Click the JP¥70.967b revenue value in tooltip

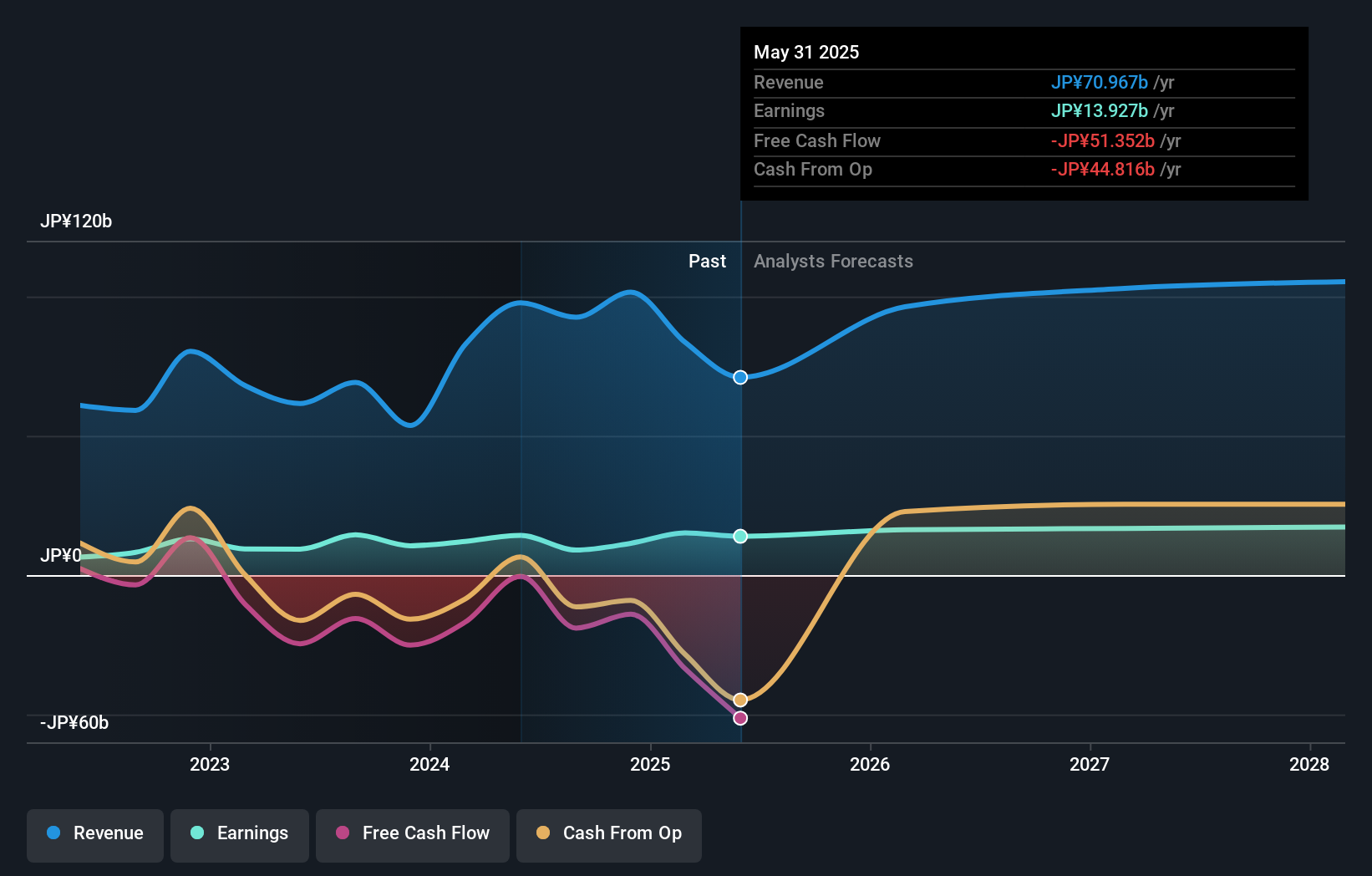(1100, 82)
